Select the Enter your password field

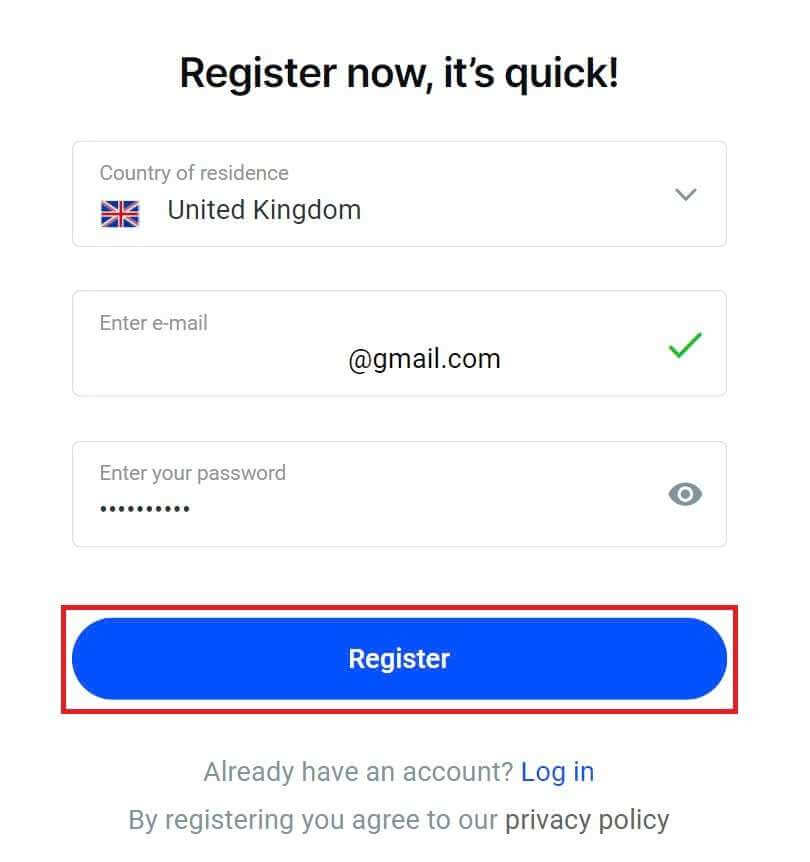pos(350,493)
